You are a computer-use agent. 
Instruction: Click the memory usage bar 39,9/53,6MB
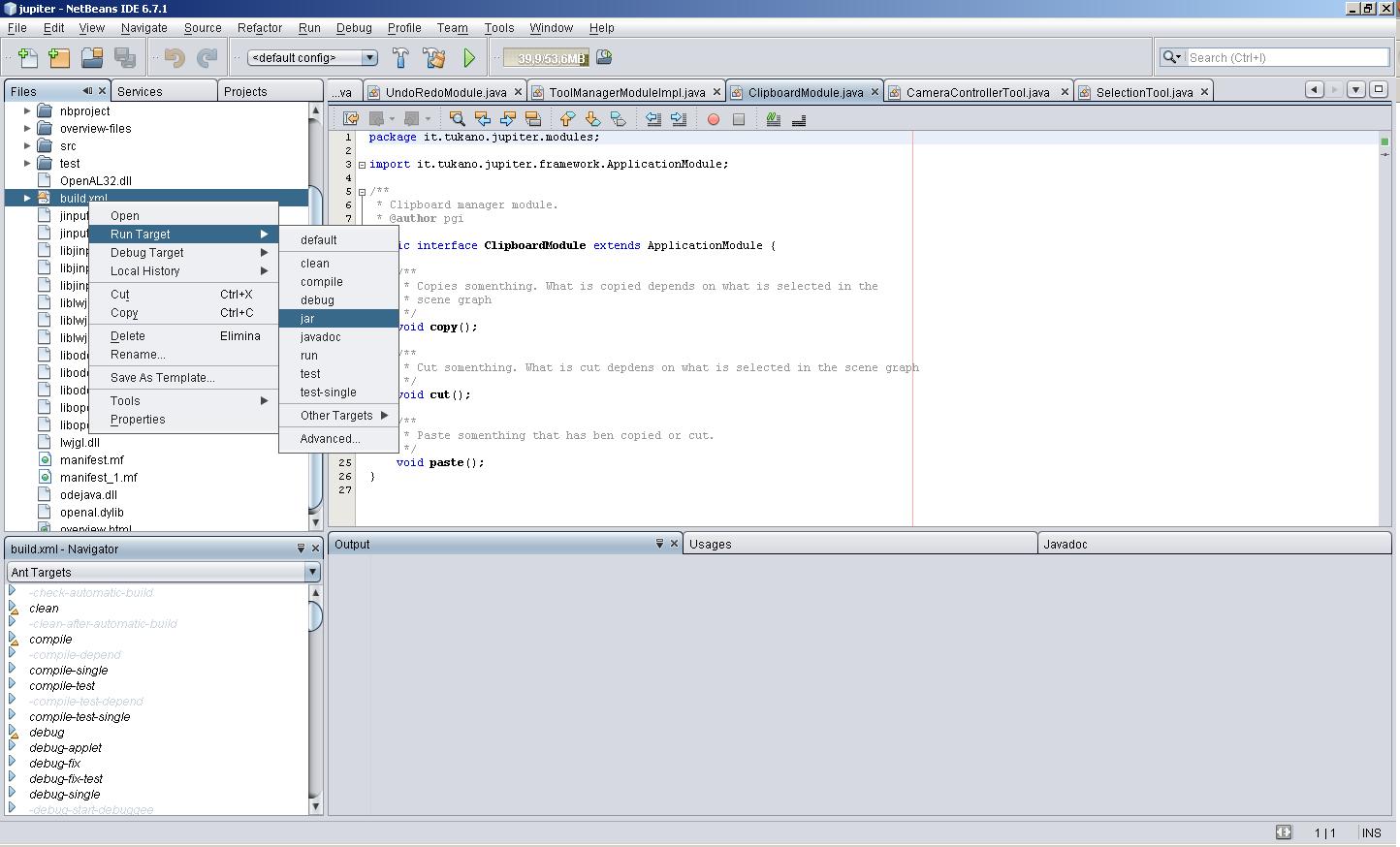point(546,58)
